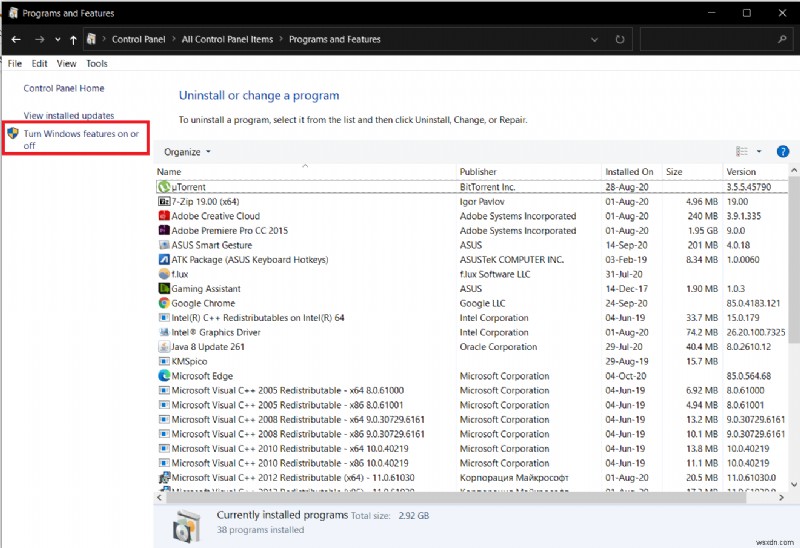Click the back navigation arrow
Screen dimensions: 800x548
(16, 39)
